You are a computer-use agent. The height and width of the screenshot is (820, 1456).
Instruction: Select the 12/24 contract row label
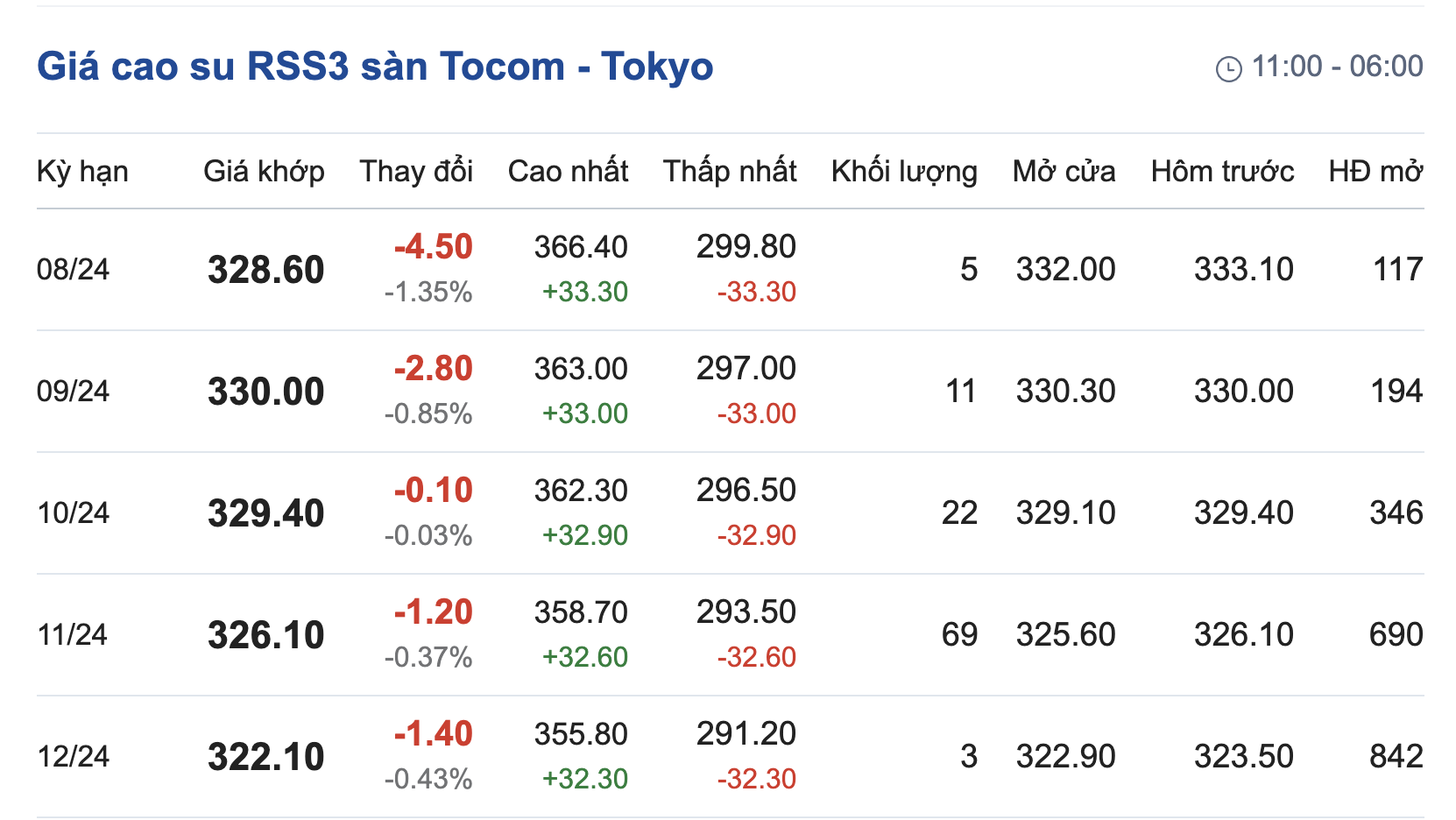73,757
